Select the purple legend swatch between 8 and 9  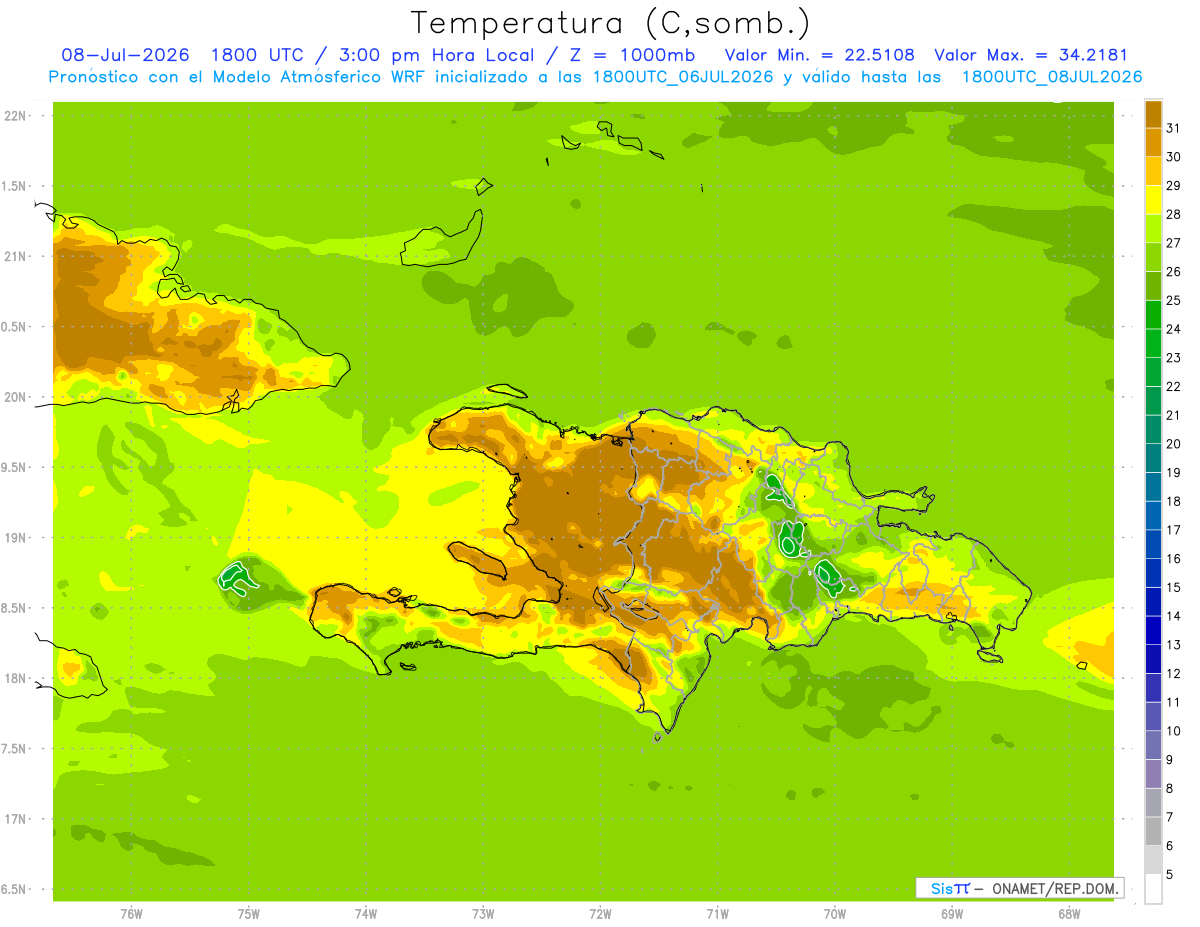pyautogui.click(x=1153, y=774)
